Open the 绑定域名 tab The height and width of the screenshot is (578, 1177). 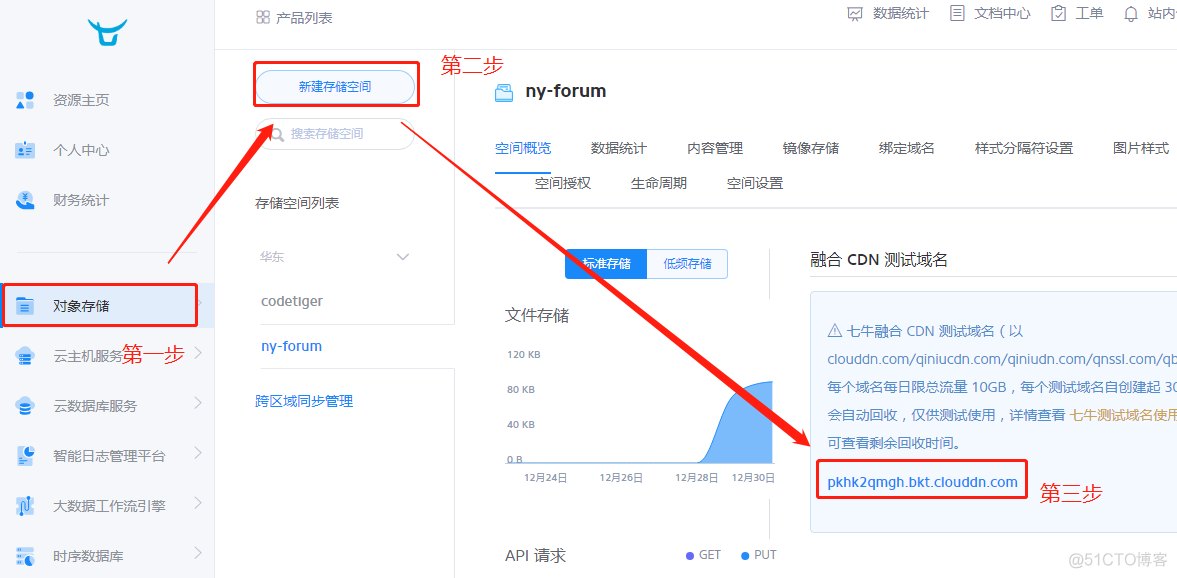click(x=907, y=149)
